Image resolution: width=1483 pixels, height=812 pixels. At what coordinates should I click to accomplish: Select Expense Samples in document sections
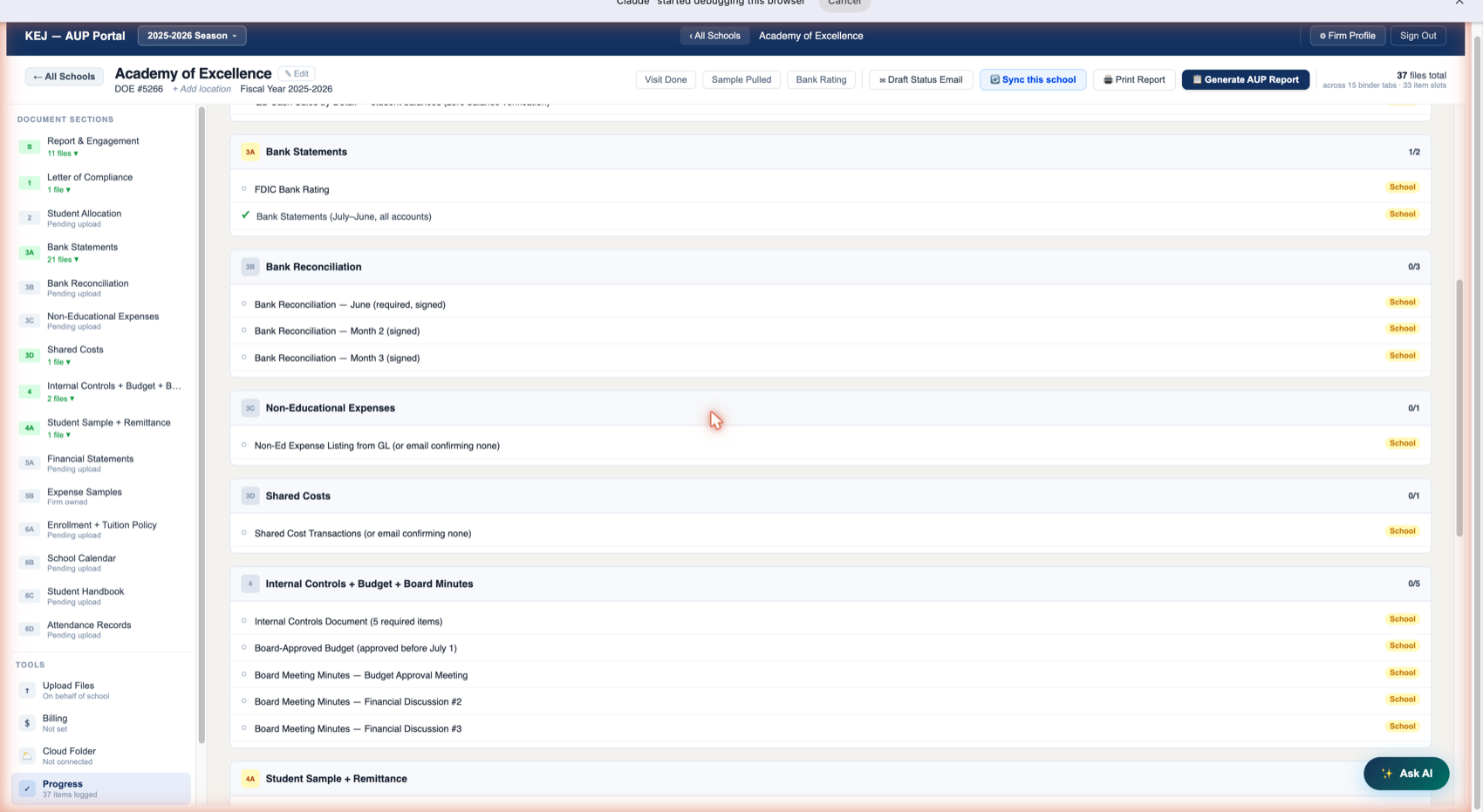101,496
